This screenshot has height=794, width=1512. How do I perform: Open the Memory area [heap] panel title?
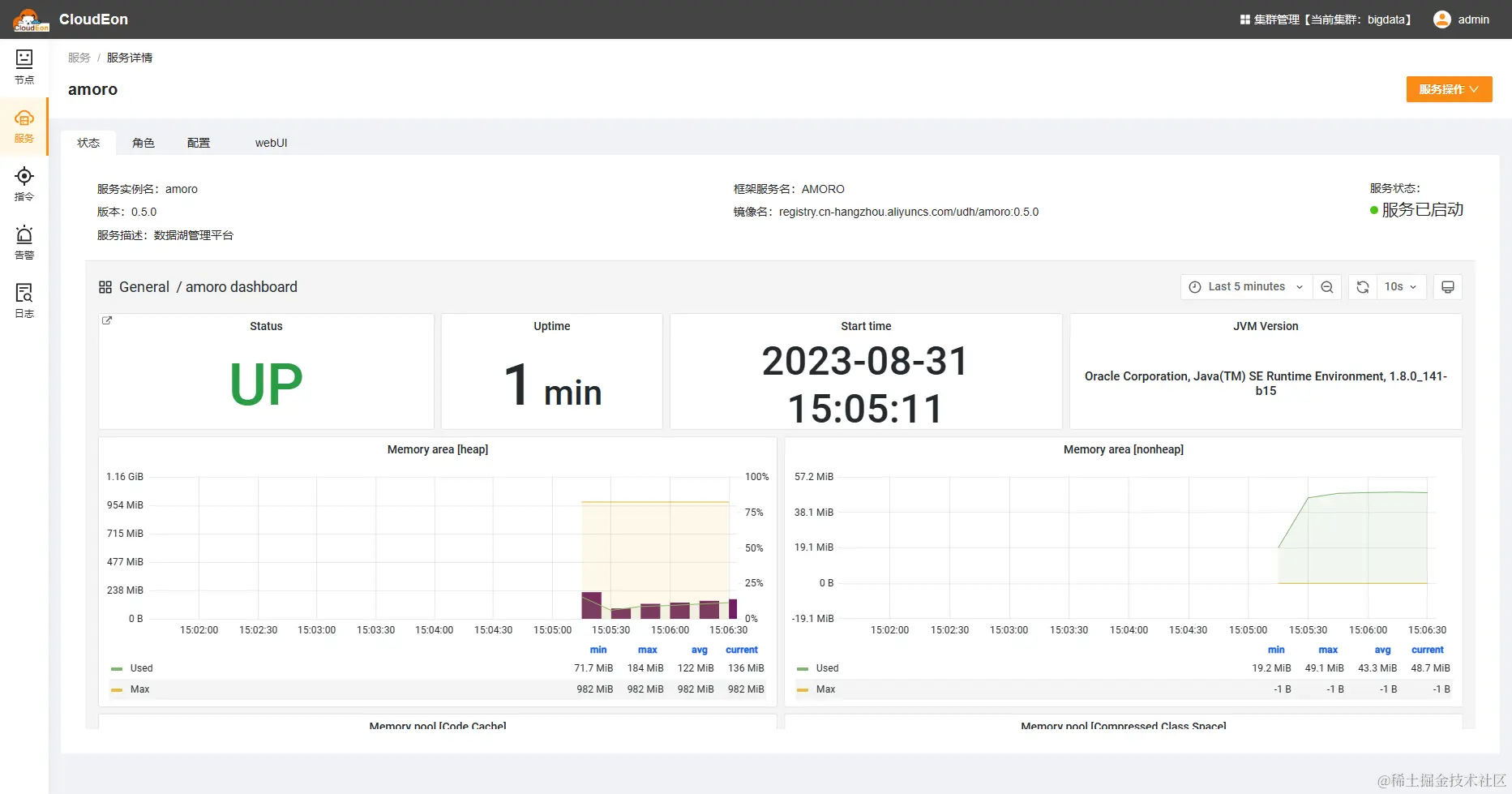(438, 449)
